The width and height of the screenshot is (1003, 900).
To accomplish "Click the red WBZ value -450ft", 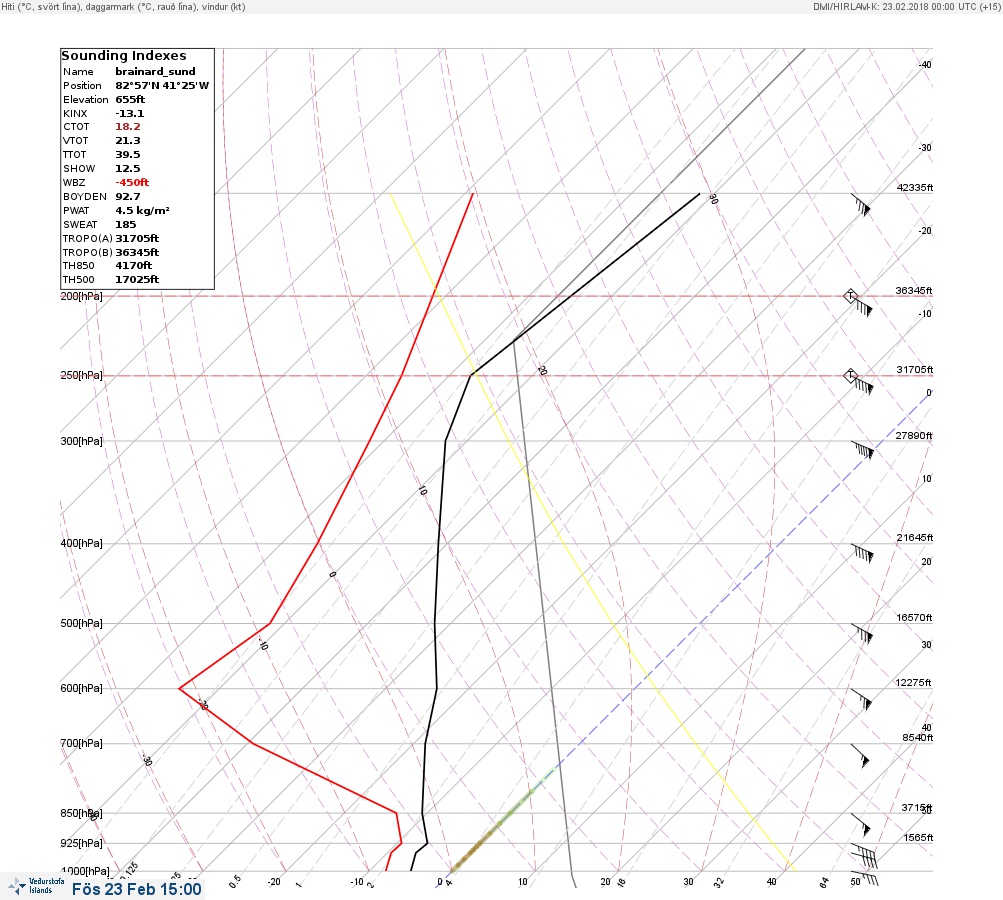I will click(132, 182).
